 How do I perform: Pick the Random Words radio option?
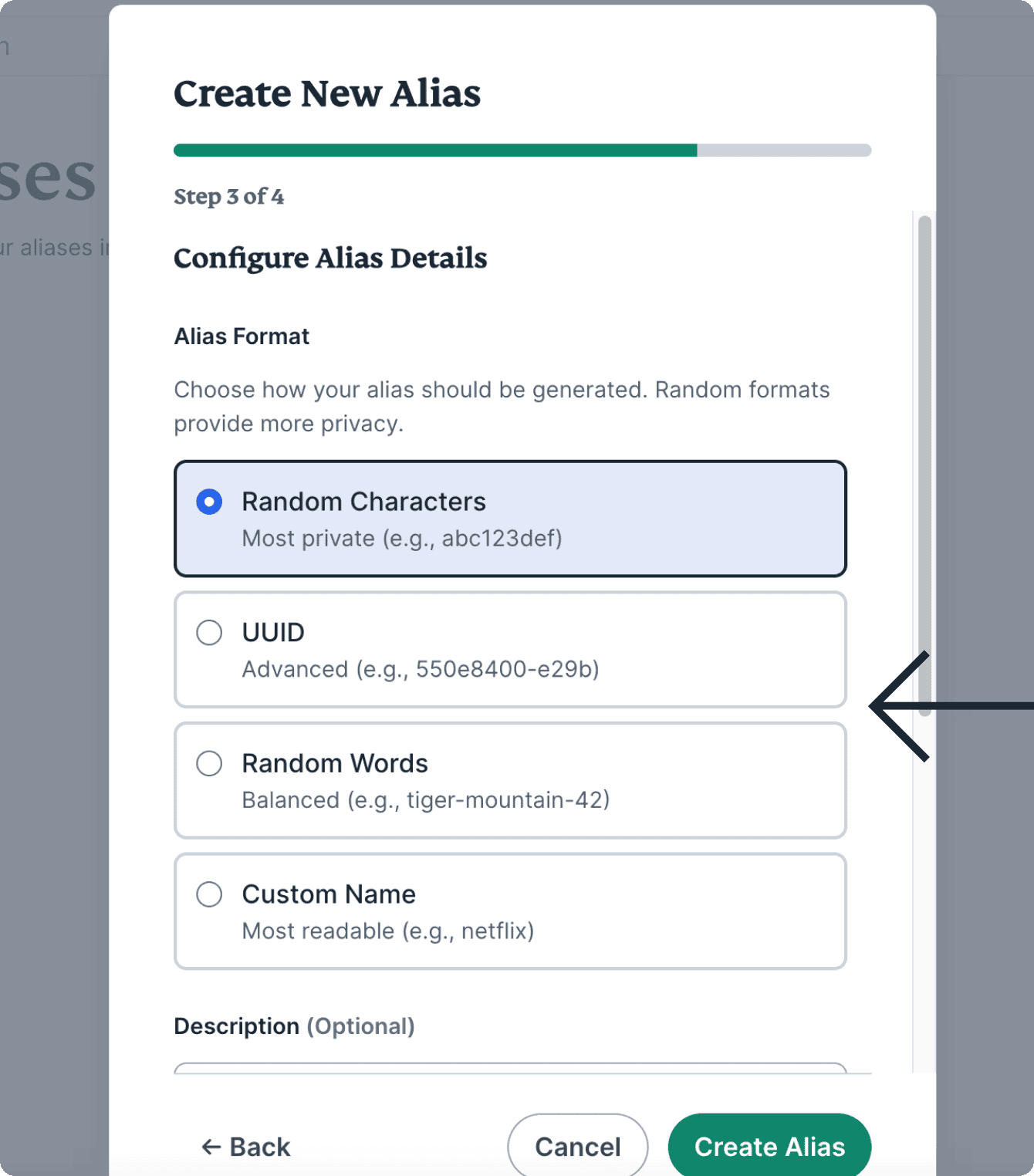209,764
